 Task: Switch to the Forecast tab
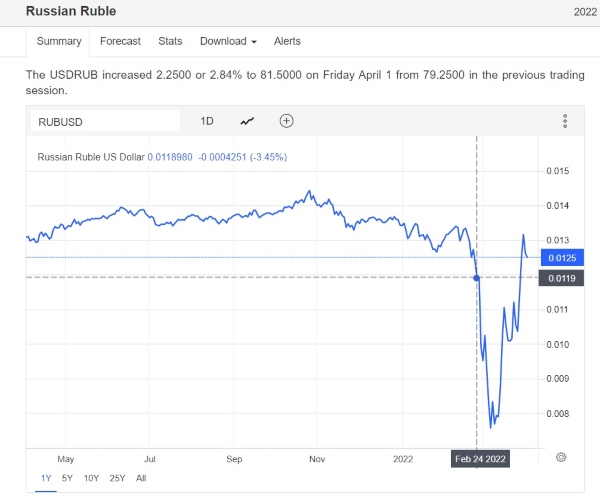(120, 41)
